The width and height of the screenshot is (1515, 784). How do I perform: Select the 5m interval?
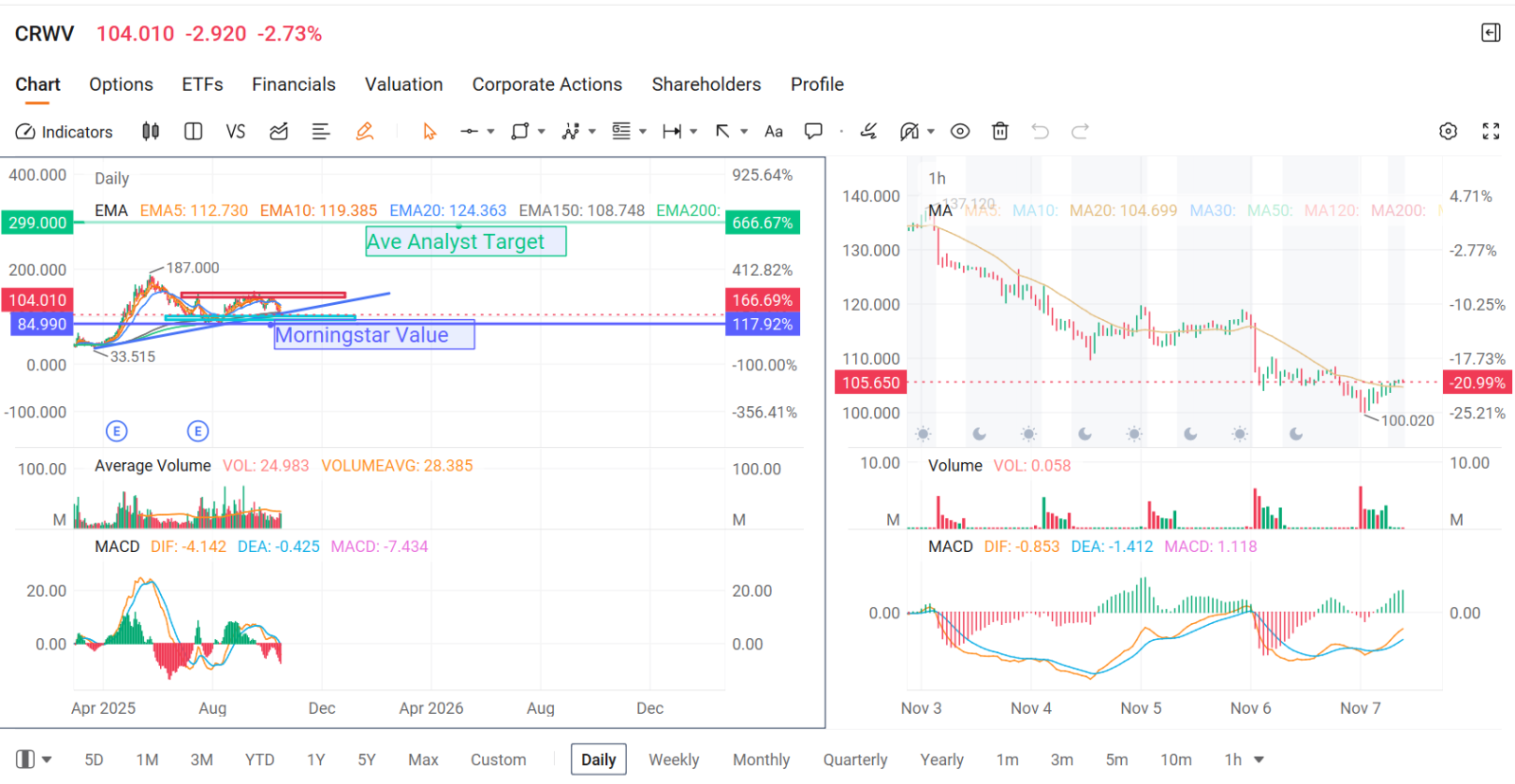pyautogui.click(x=1117, y=759)
